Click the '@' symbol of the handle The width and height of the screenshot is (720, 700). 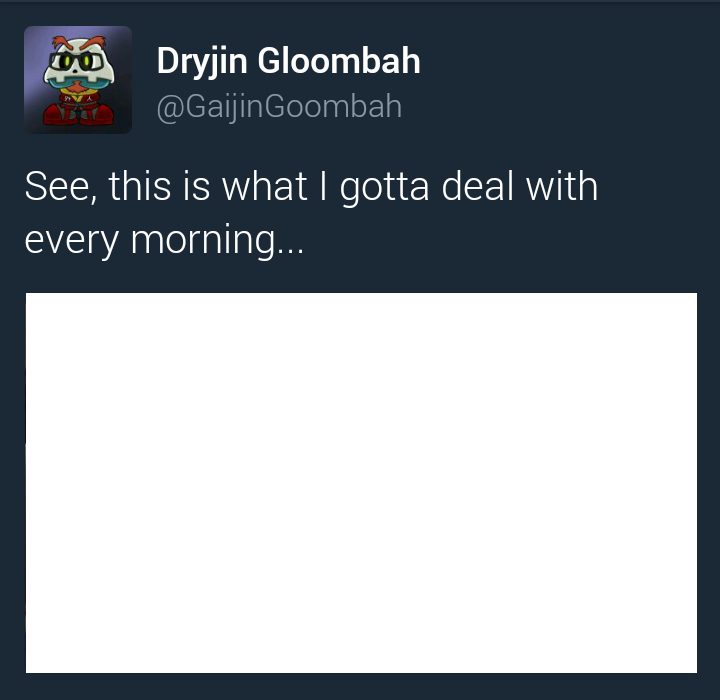(170, 109)
